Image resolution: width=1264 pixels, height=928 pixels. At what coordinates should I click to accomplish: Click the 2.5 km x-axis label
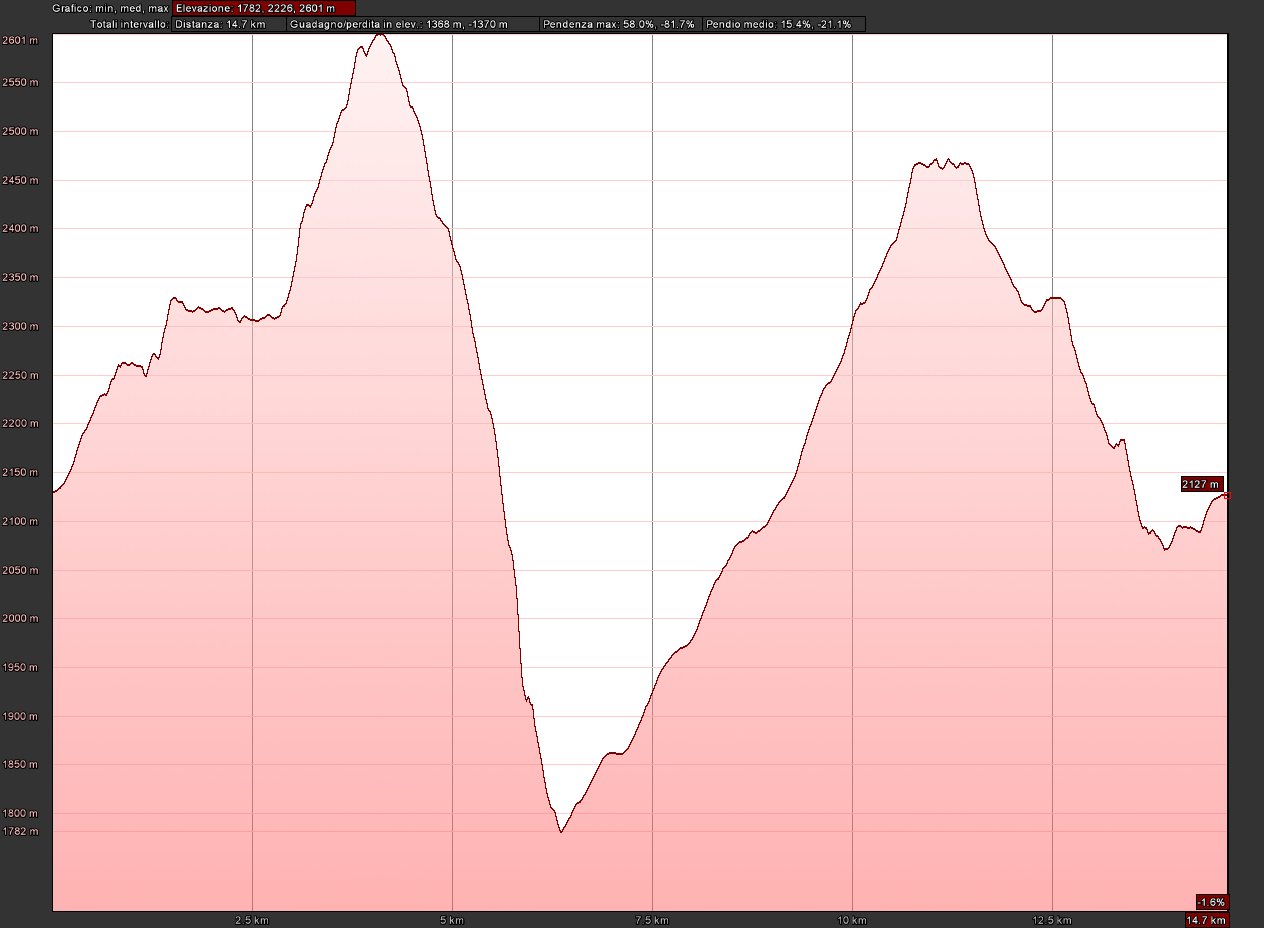coord(252,920)
